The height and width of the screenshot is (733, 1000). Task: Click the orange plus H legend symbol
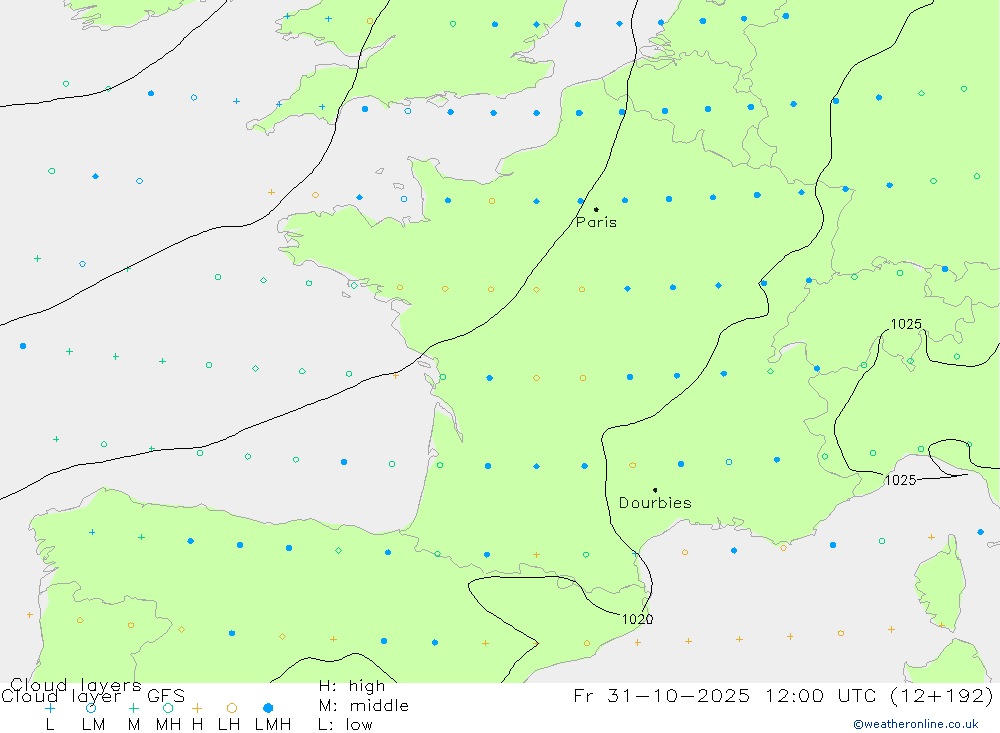coord(197,708)
